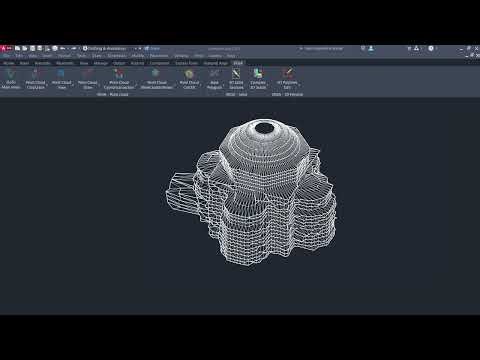Open the Modify menu
The height and width of the screenshot is (360, 480).
138,56
